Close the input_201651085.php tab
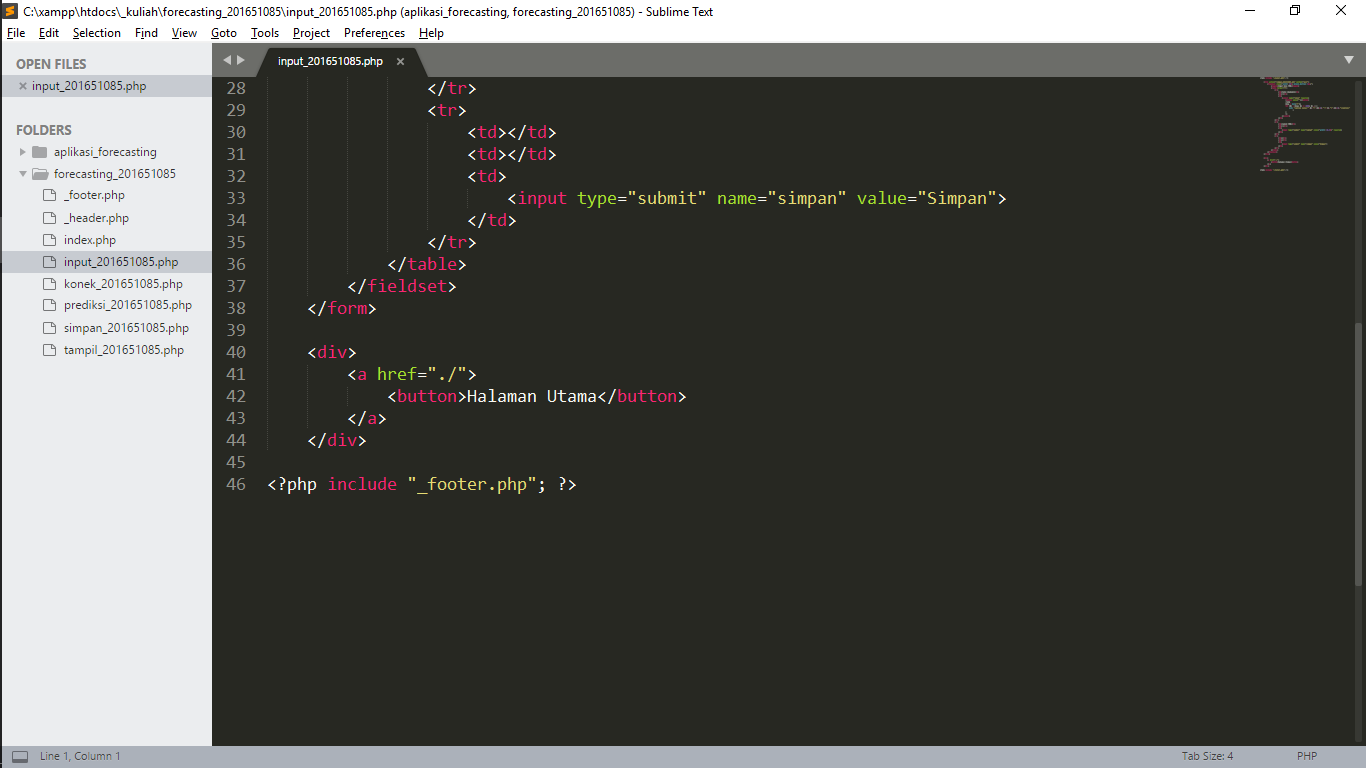Viewport: 1366px width, 768px height. point(400,61)
